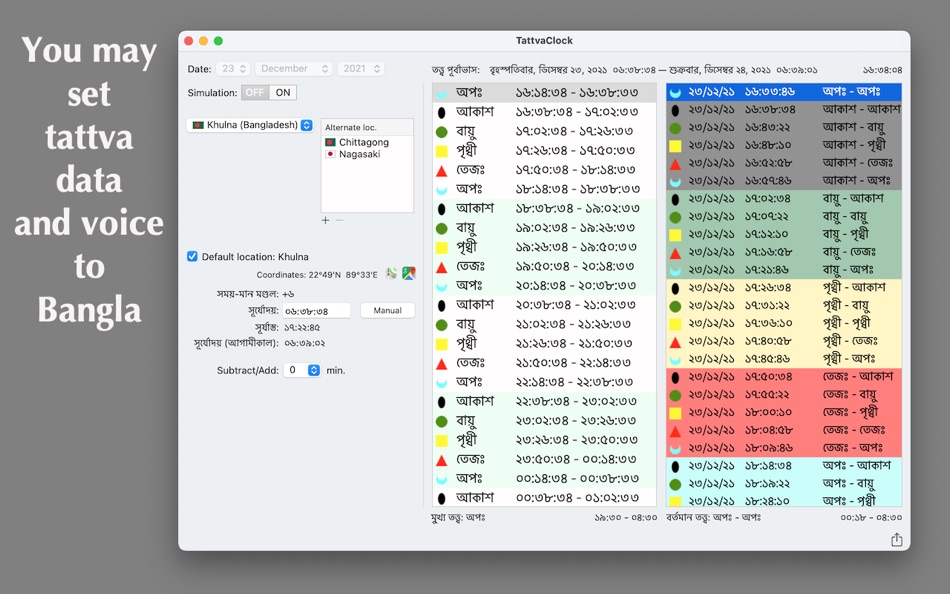
Task: Select the পৃথ্বী ২১:২৬:৩৪ - ২১:৫০:৩৩ row
Action: point(544,344)
